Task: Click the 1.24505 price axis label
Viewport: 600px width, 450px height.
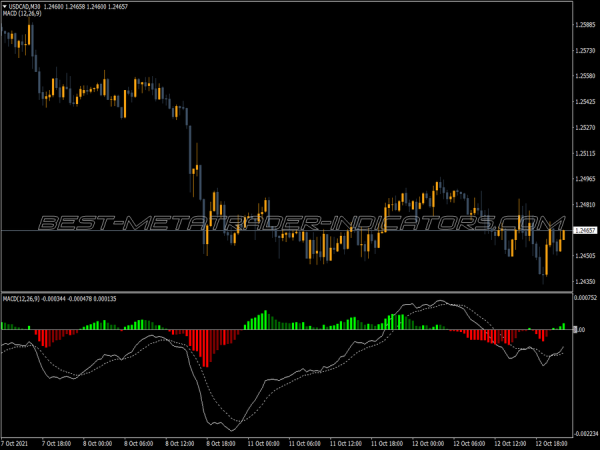Action: (x=585, y=256)
